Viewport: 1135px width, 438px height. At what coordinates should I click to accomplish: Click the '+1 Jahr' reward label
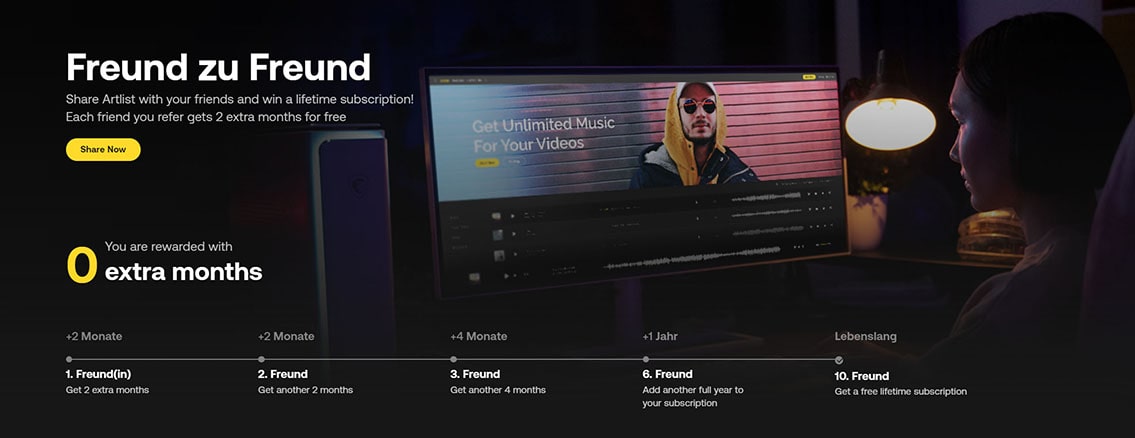660,337
